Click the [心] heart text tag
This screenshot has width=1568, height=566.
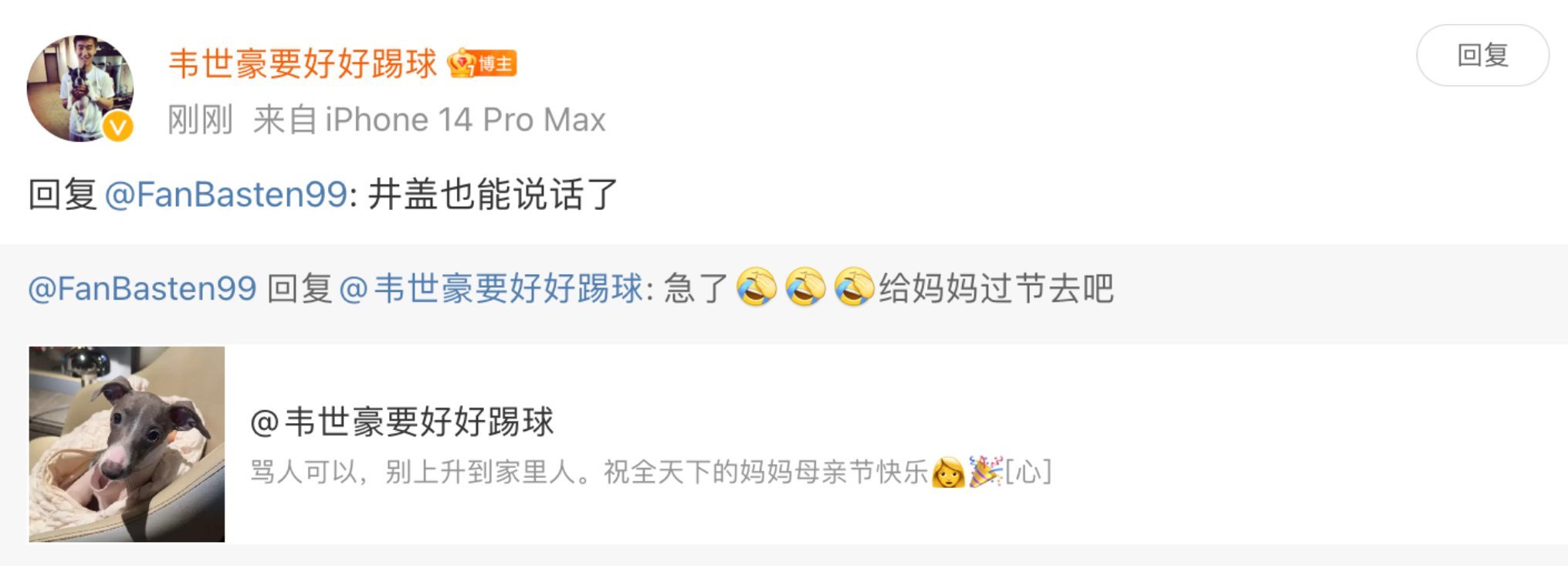[x=1028, y=471]
